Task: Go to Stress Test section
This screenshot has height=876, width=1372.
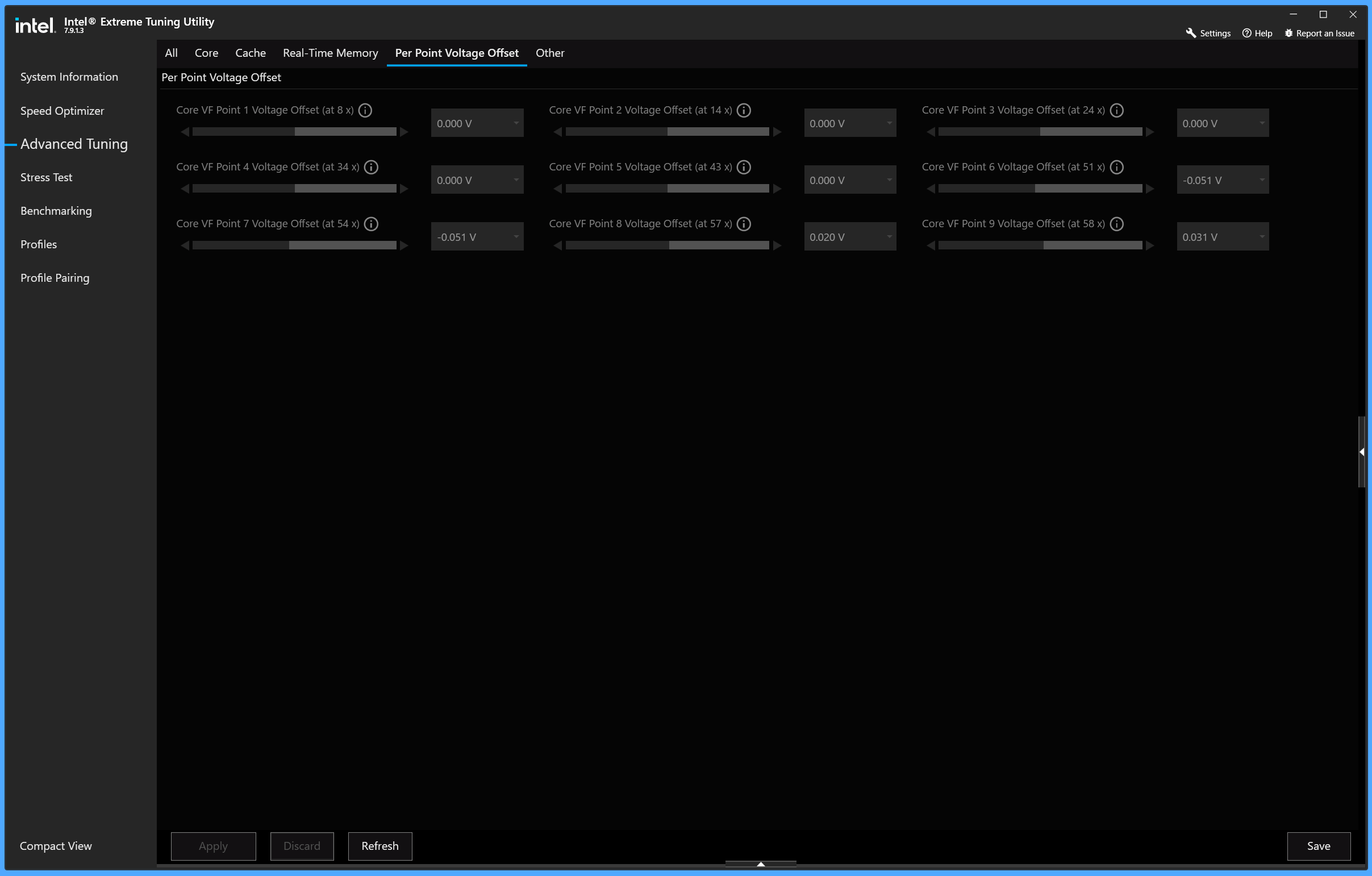Action: [46, 177]
